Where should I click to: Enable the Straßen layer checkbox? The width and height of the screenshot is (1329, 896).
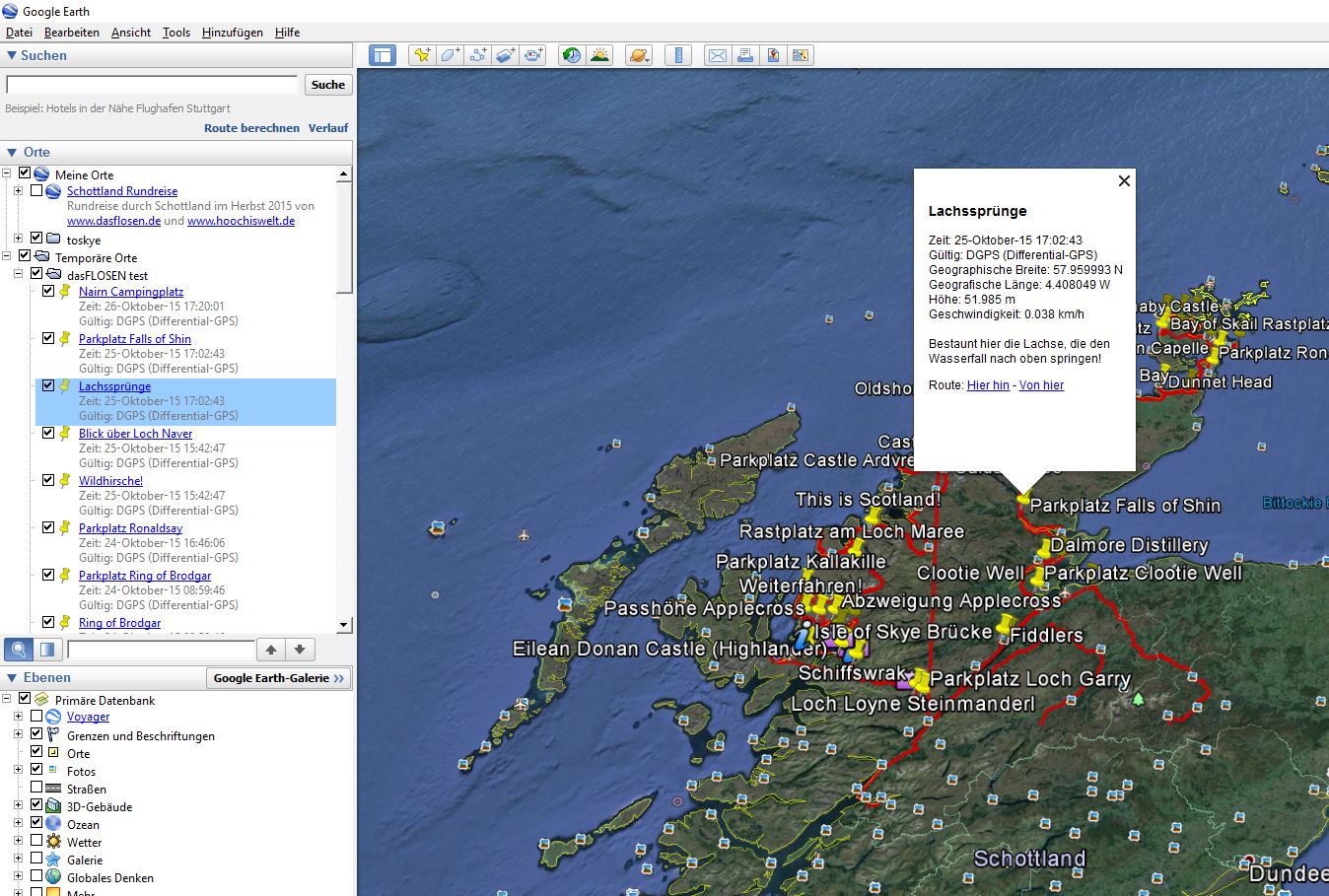(x=36, y=789)
